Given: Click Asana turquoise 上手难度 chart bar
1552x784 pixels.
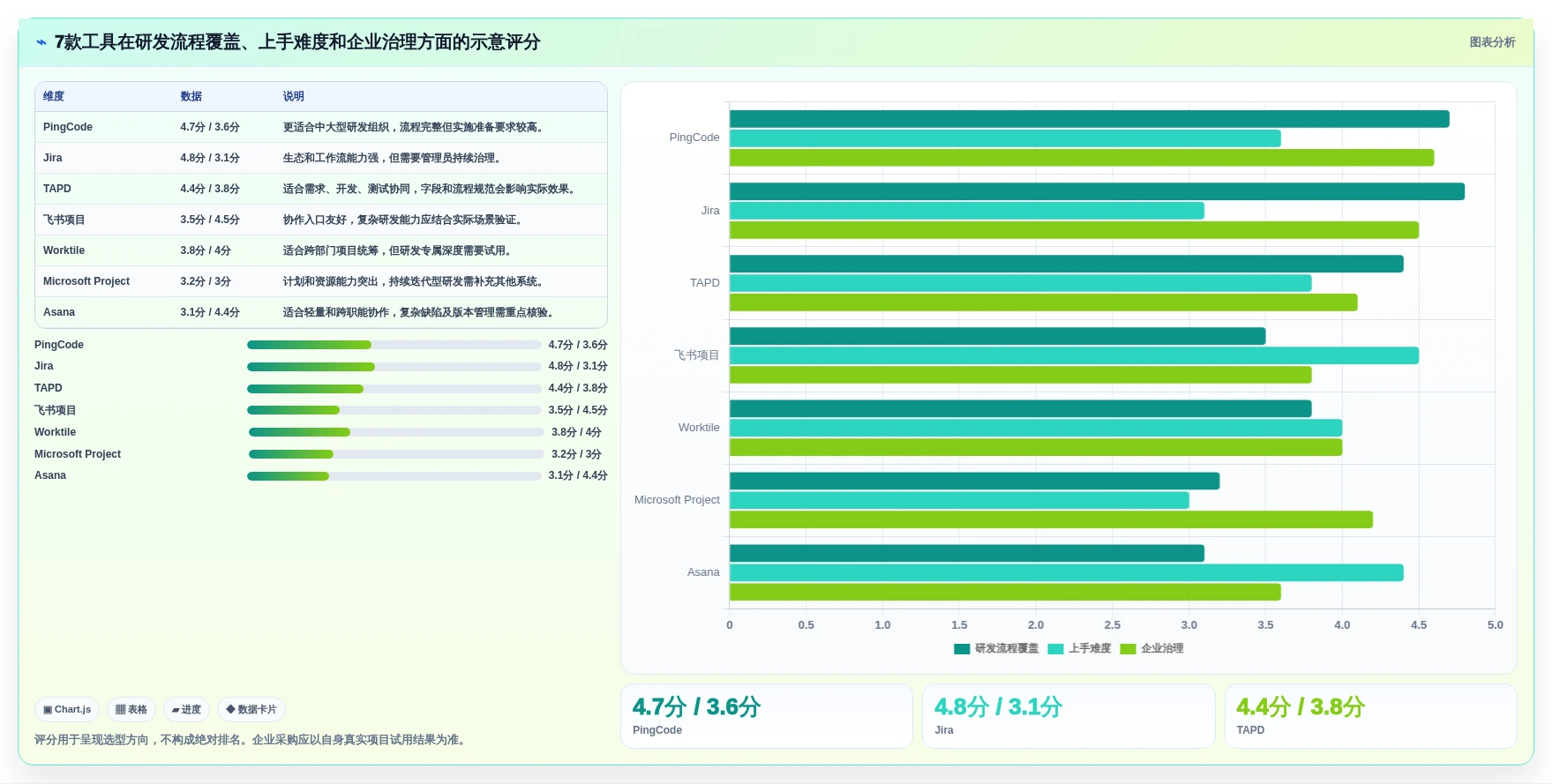Looking at the screenshot, I should pos(1067,572).
